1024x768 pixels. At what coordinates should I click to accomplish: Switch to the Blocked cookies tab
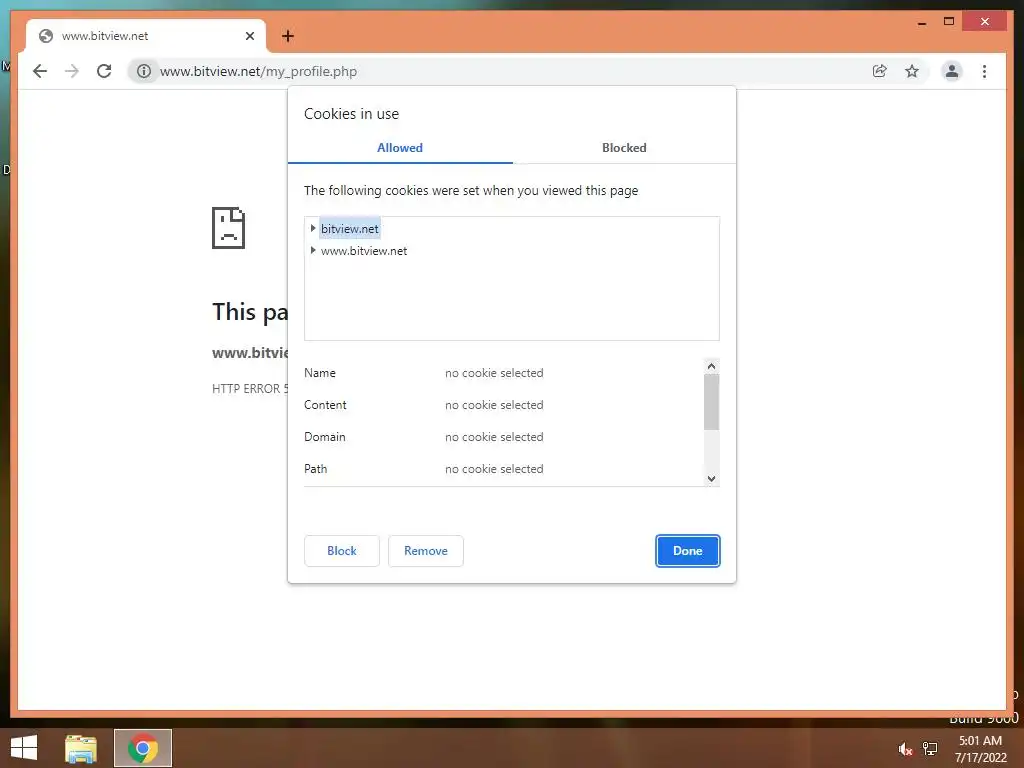(624, 148)
